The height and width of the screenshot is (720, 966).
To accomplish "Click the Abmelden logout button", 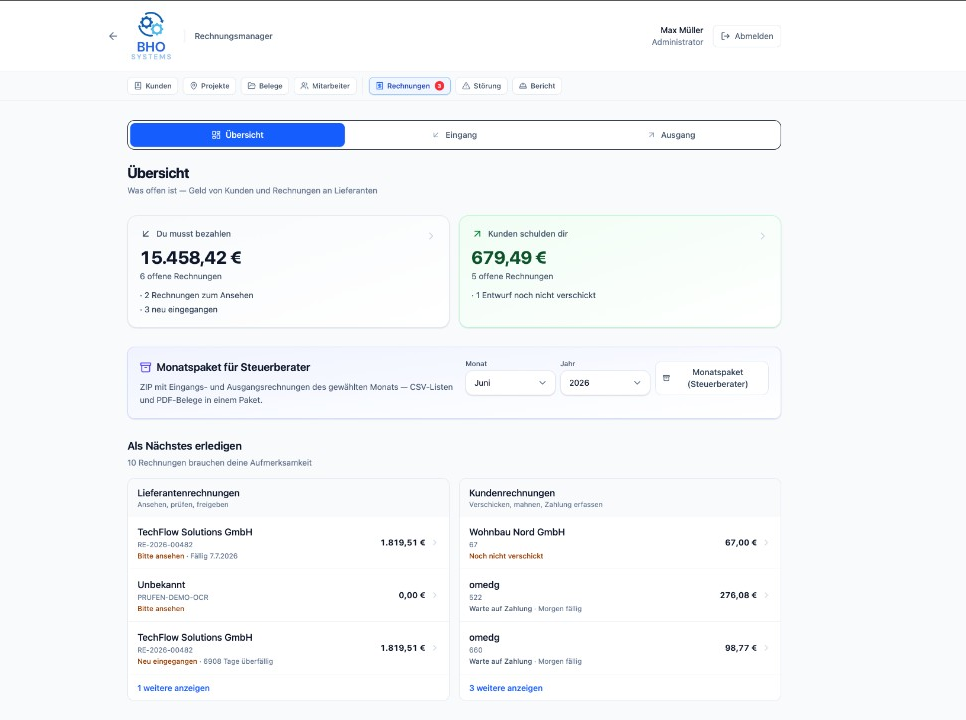I will coord(747,36).
